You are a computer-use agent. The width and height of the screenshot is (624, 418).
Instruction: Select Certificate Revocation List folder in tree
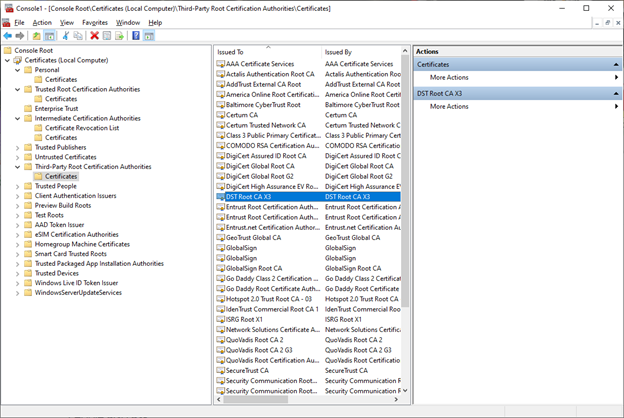81,128
